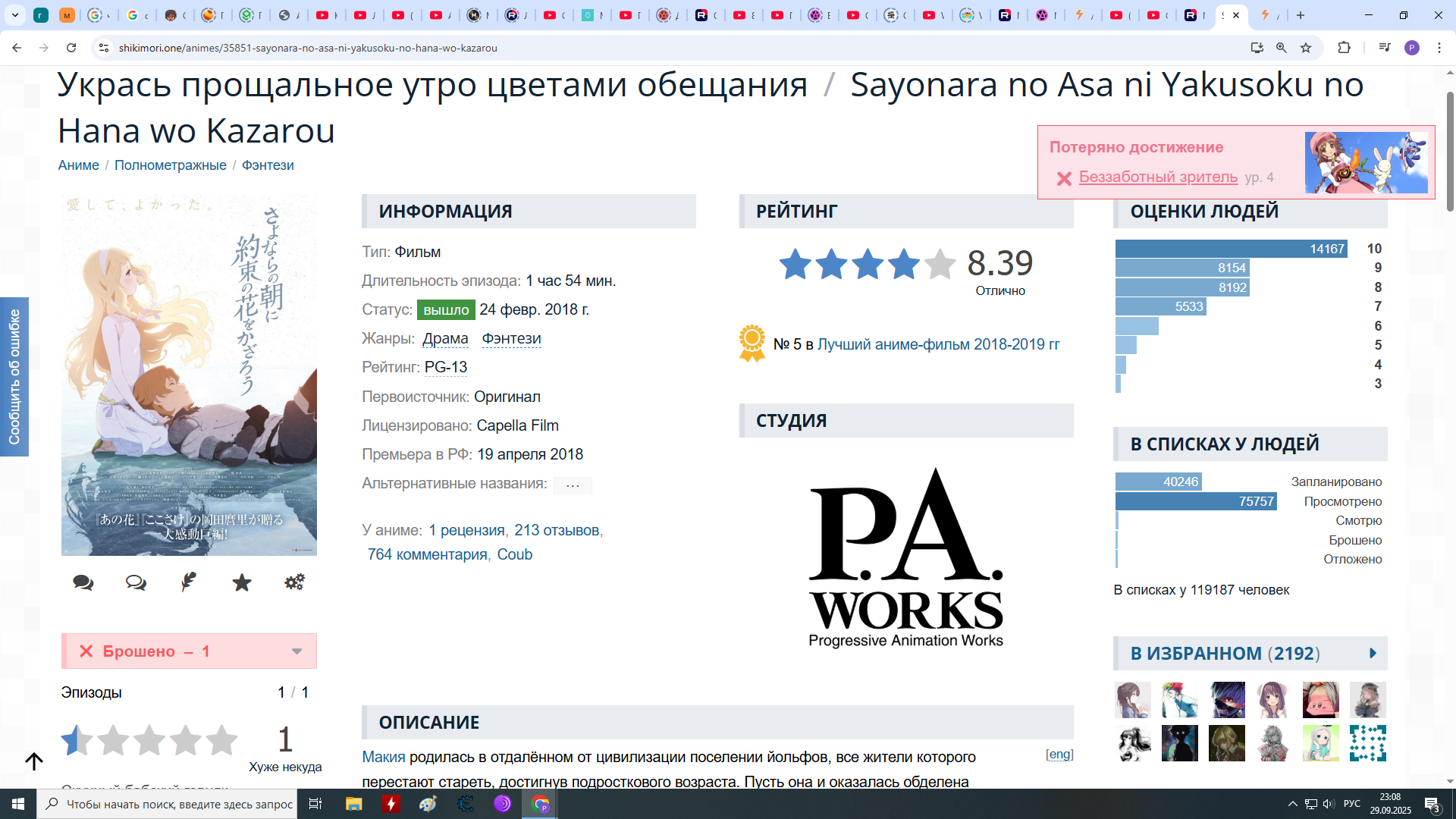Click the comments speech bubble icon under poster
1456x819 pixels.
coord(83,582)
